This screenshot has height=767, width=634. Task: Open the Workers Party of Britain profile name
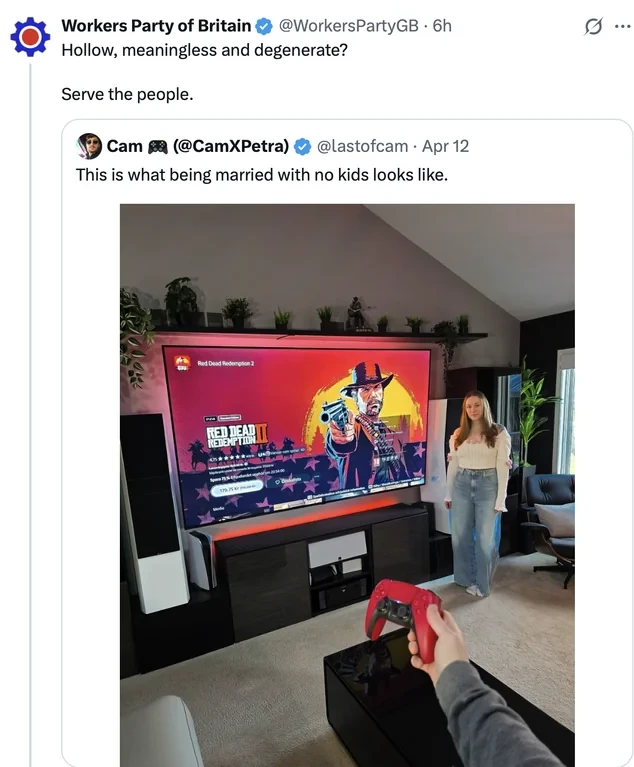[x=156, y=25]
